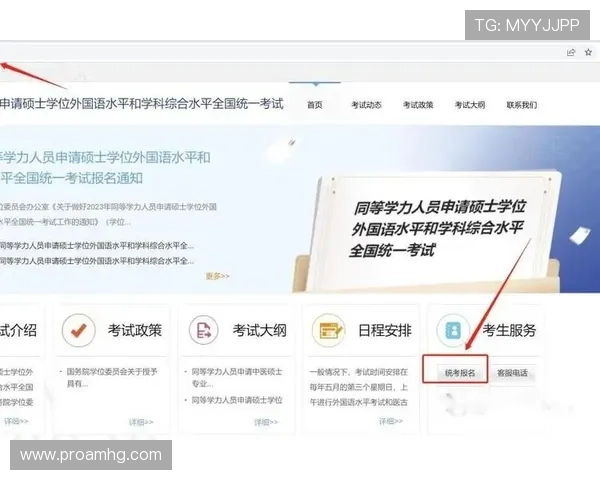Click the 考生服务 contact-book icon
Image resolution: width=600 pixels, height=480 pixels.
pos(453,330)
